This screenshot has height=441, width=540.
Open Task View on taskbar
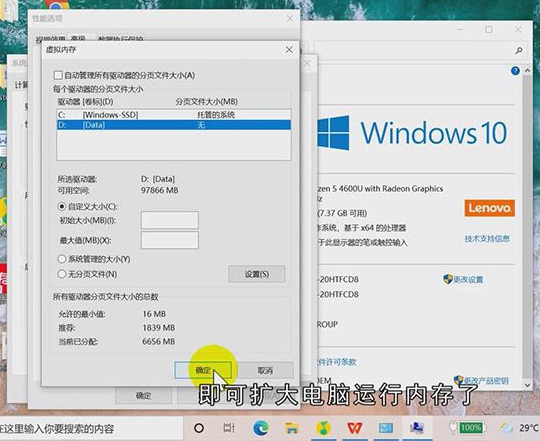tap(229, 428)
